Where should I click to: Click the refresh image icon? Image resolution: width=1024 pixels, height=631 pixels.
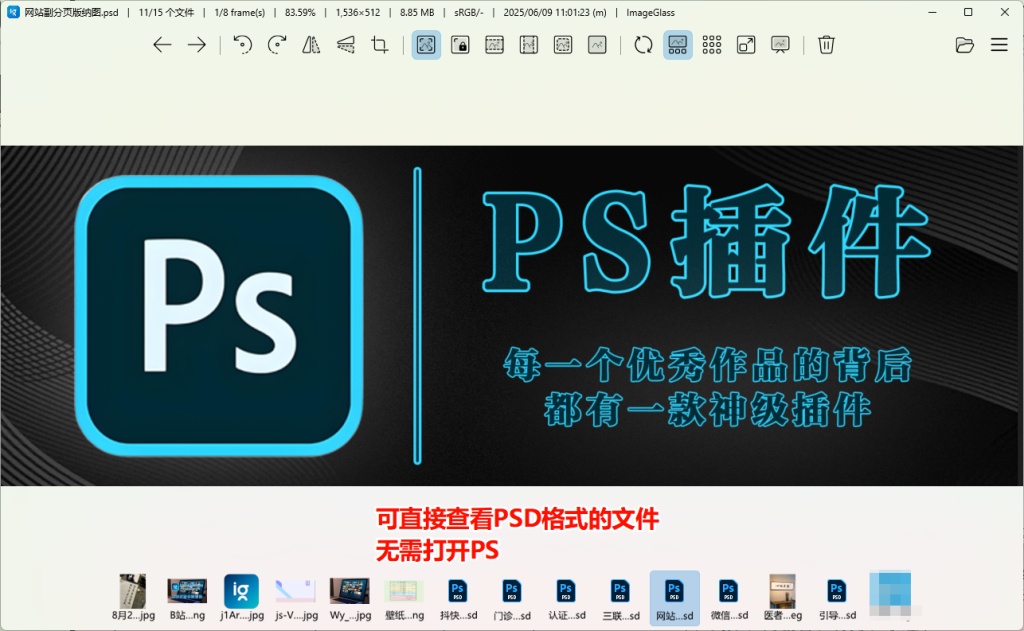pyautogui.click(x=643, y=45)
